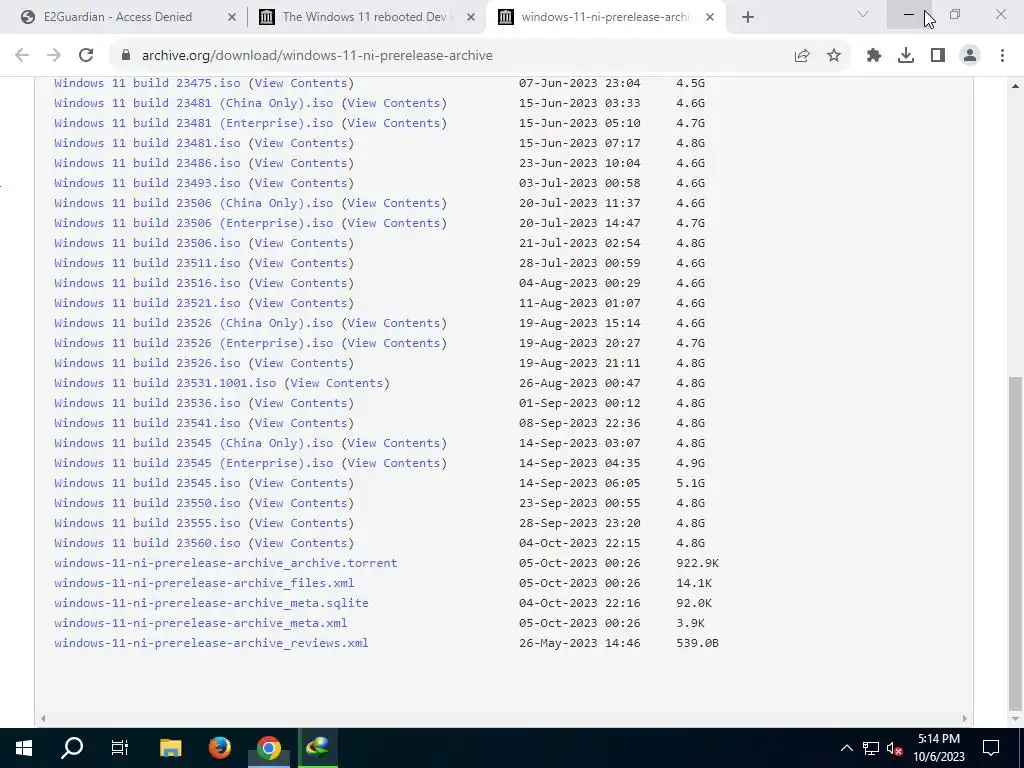View Contents of build 23486.iso
1024x768 pixels.
click(301, 163)
